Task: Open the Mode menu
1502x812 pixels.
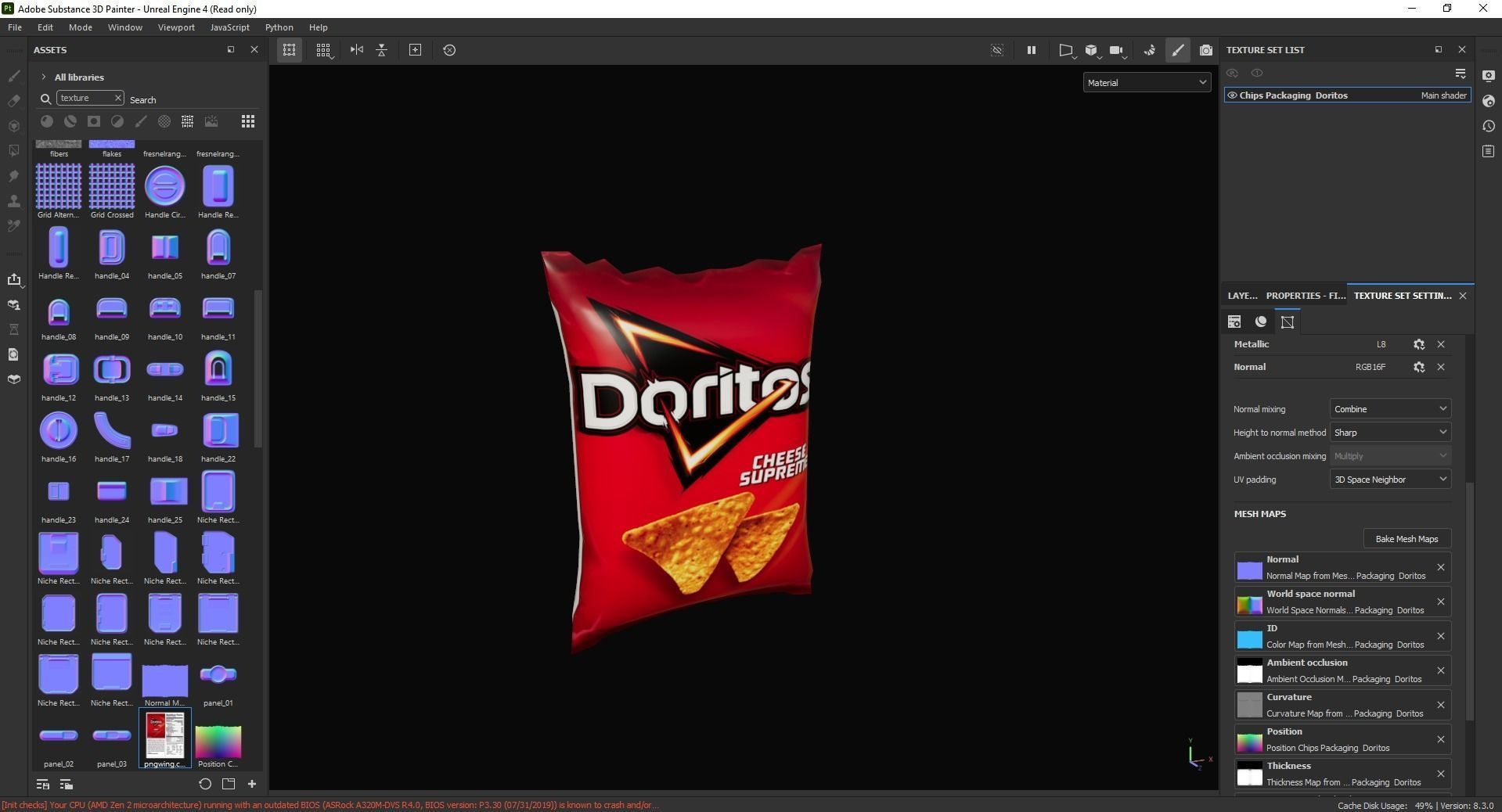Action: pos(81,27)
